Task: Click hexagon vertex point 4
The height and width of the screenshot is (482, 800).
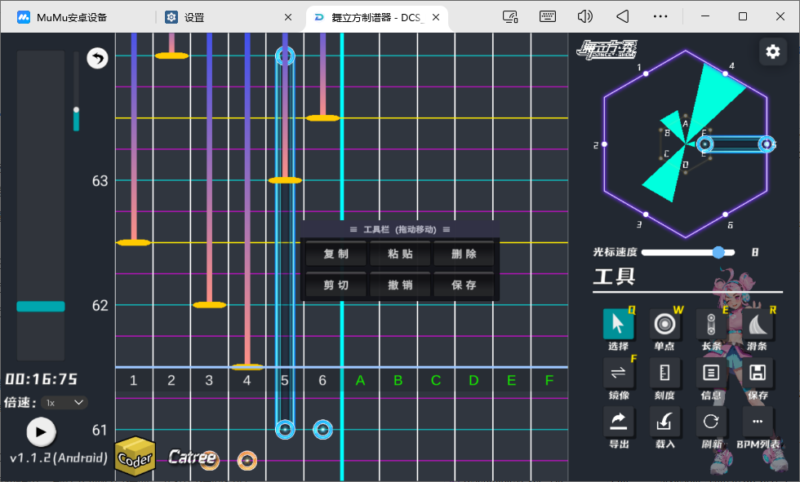Action: pyautogui.click(x=725, y=73)
